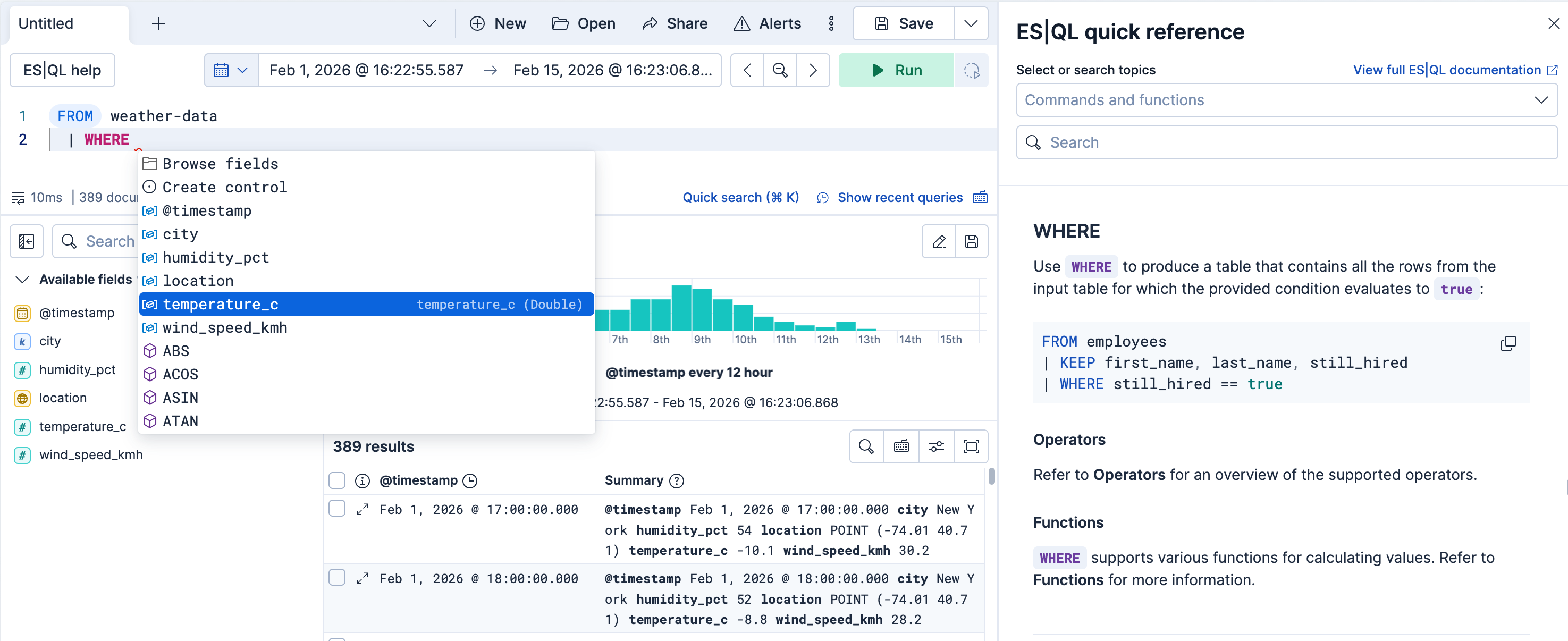Screen dimensions: 1568x641
Task: Open keyboard shortcuts icon in results toolbar
Action: (x=901, y=446)
